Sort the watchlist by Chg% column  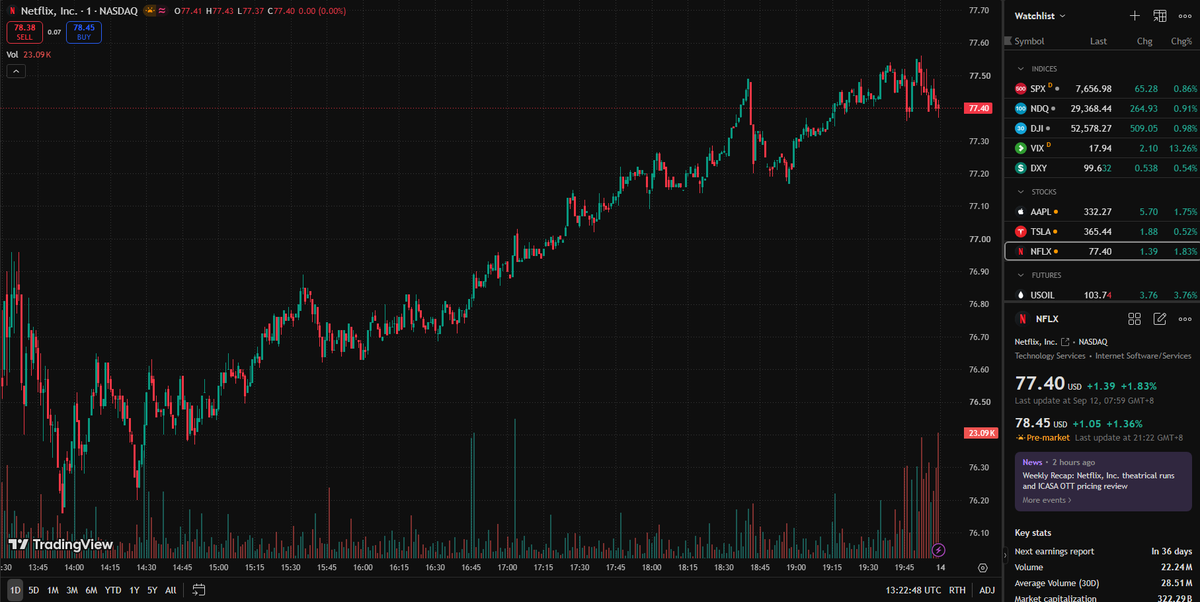point(1181,41)
